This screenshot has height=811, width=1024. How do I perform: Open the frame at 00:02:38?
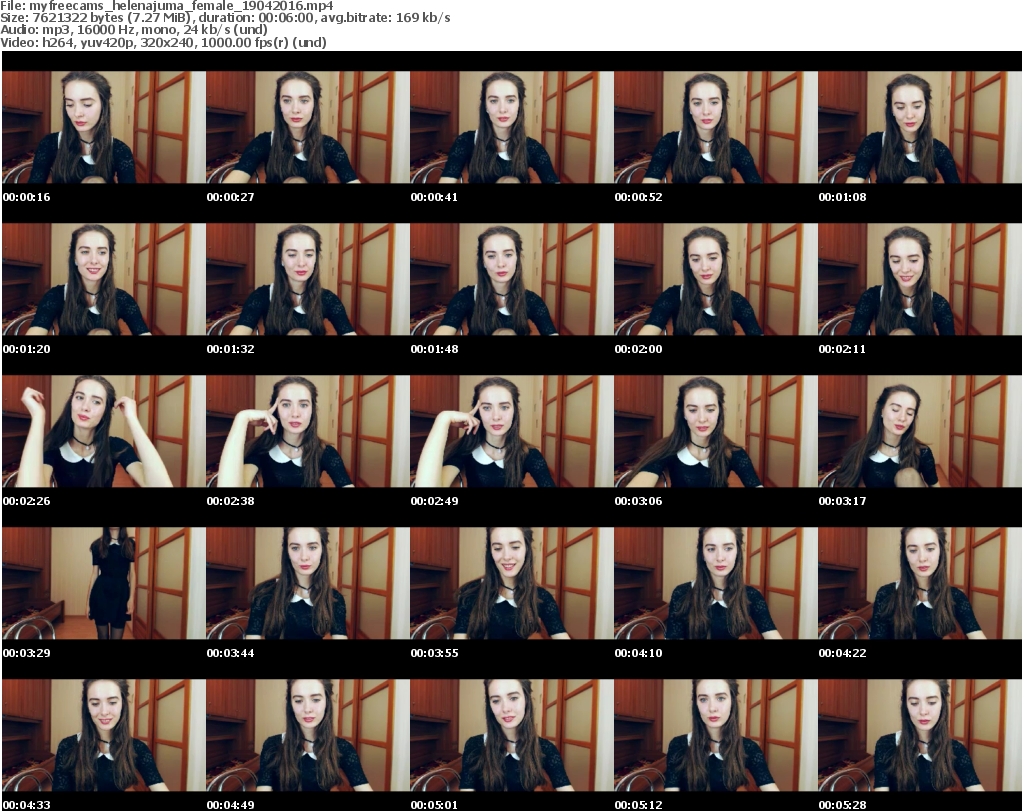click(x=308, y=432)
